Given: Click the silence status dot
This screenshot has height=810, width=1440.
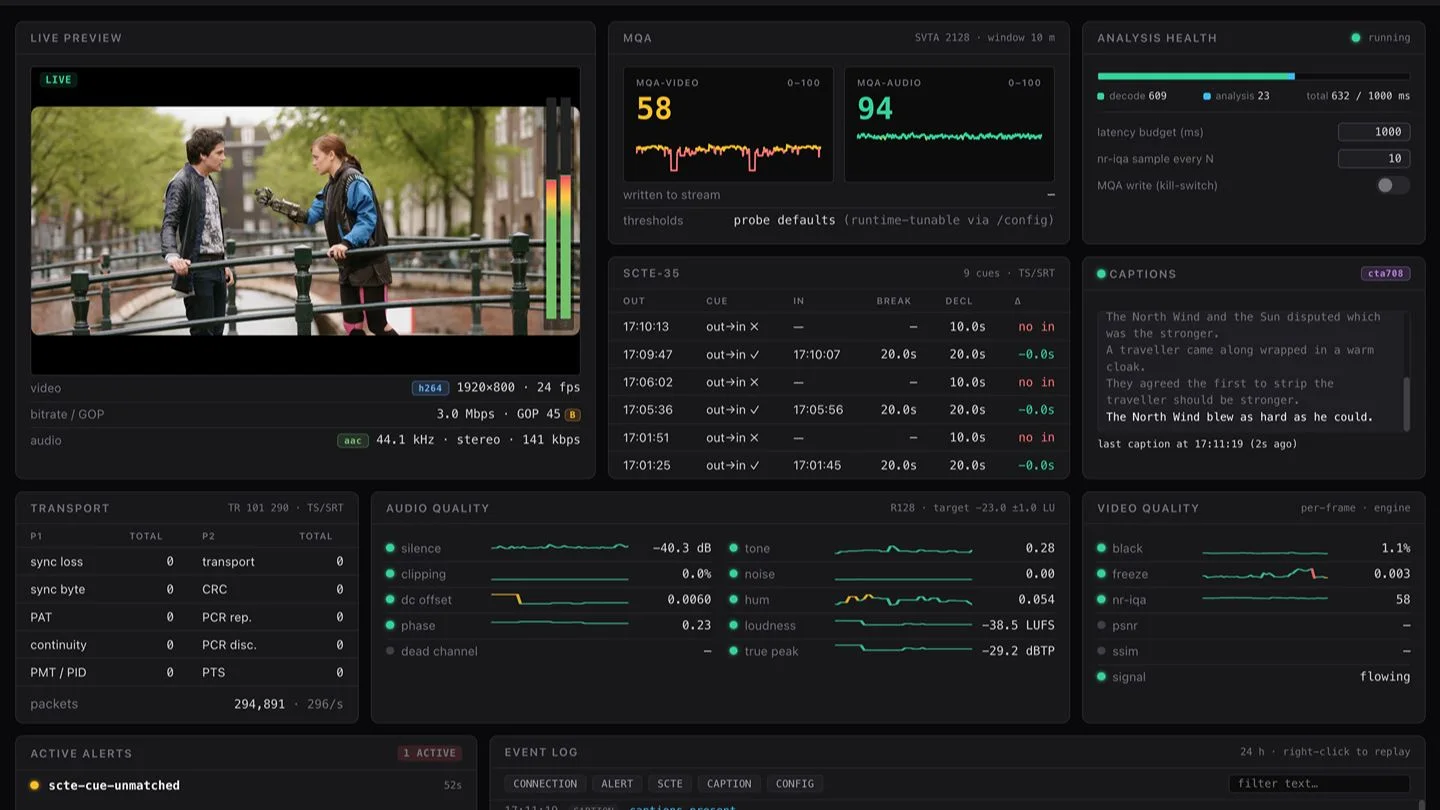Looking at the screenshot, I should point(390,548).
